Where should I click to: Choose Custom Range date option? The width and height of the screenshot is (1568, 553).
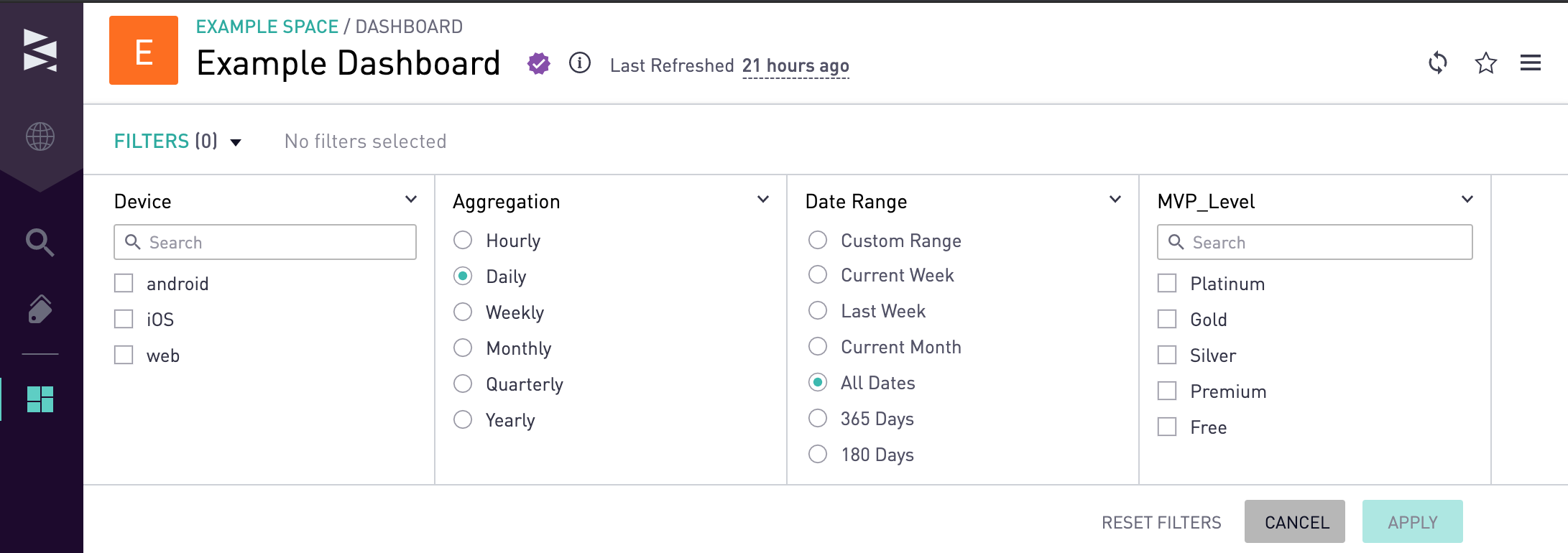pyautogui.click(x=818, y=241)
